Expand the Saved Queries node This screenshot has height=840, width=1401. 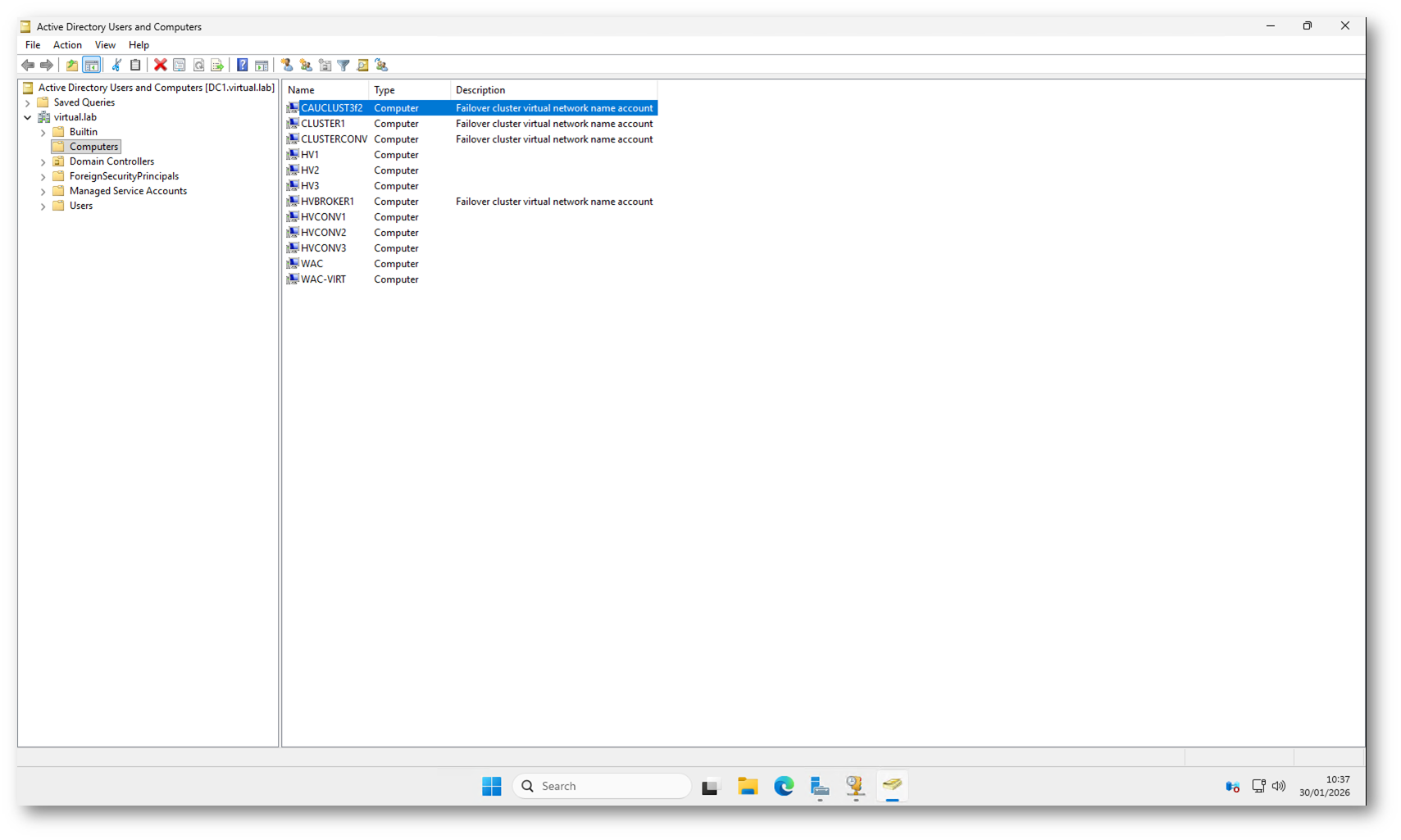pyautogui.click(x=28, y=103)
